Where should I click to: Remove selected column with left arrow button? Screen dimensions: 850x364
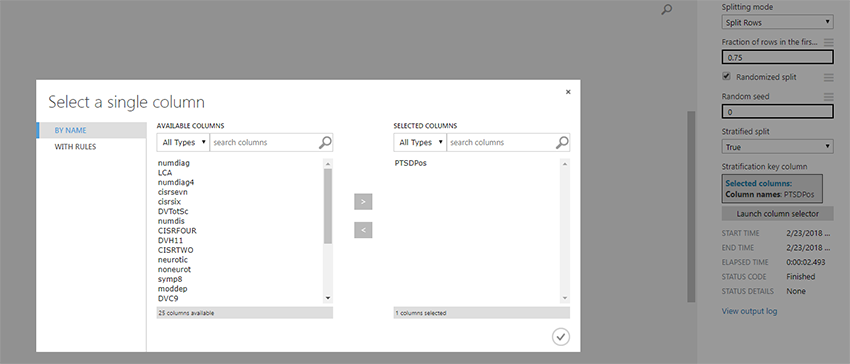[363, 230]
